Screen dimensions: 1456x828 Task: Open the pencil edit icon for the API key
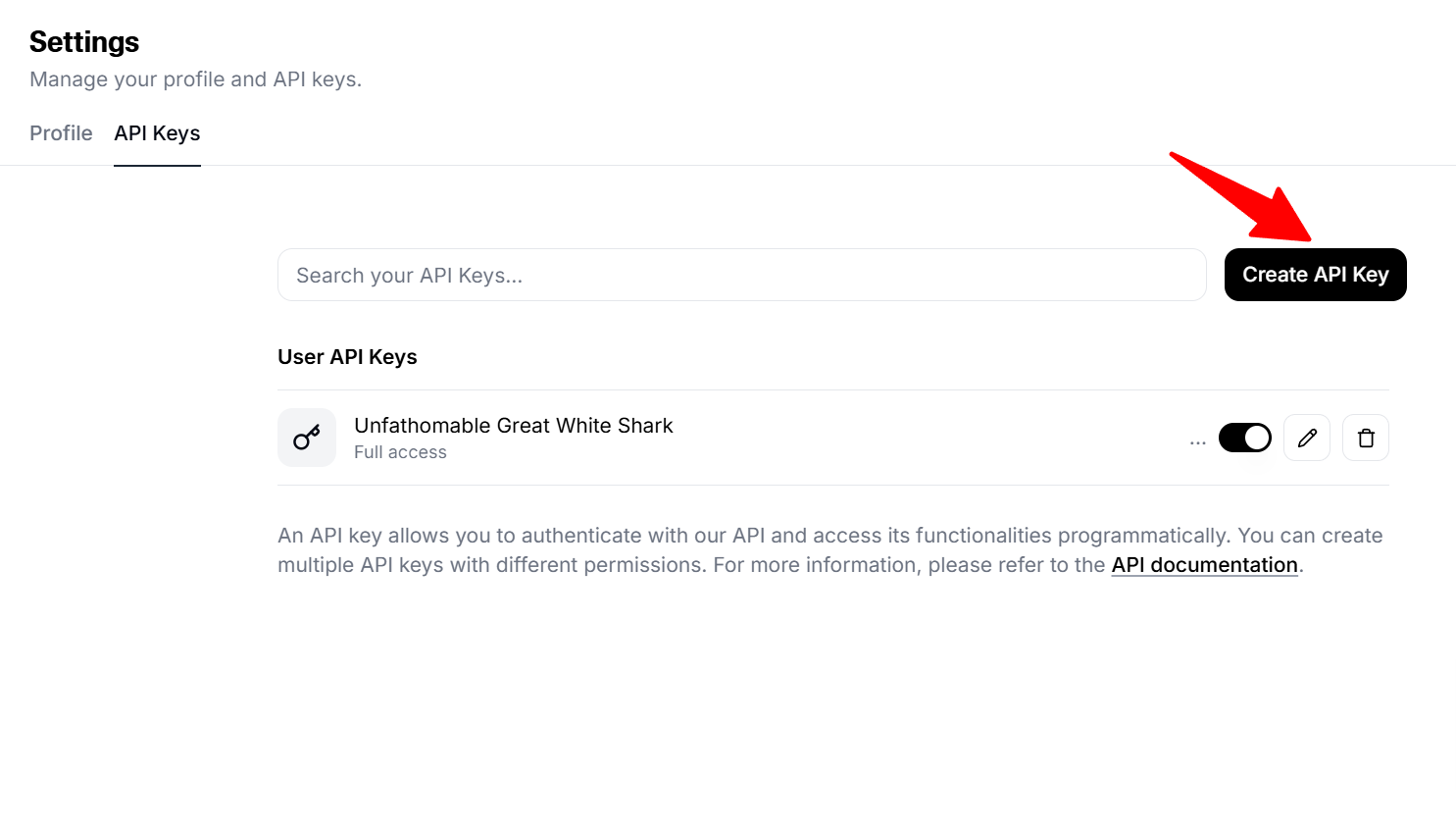tap(1306, 438)
